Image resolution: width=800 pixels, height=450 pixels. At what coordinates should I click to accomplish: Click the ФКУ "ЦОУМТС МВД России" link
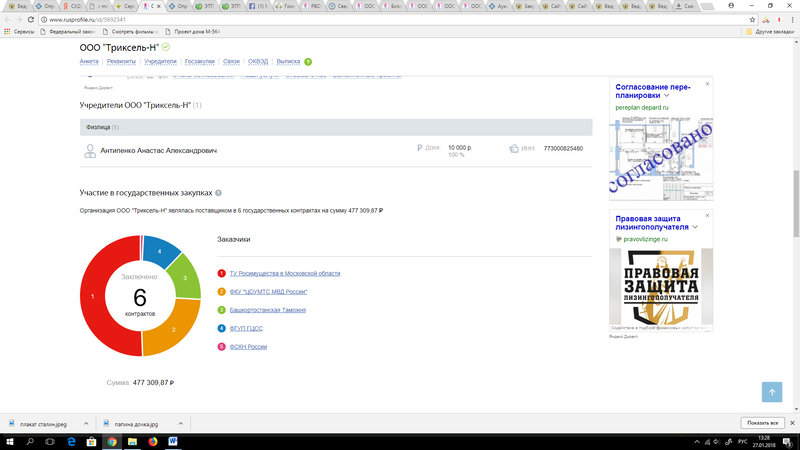point(268,291)
